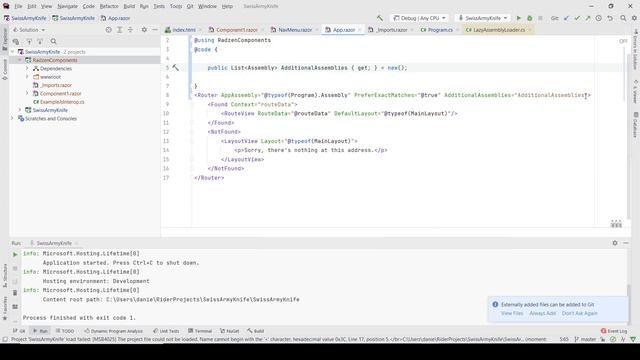Screen dimensions: 640x360
Task: Select _Imports.razor in solution tree
Action: point(56,85)
